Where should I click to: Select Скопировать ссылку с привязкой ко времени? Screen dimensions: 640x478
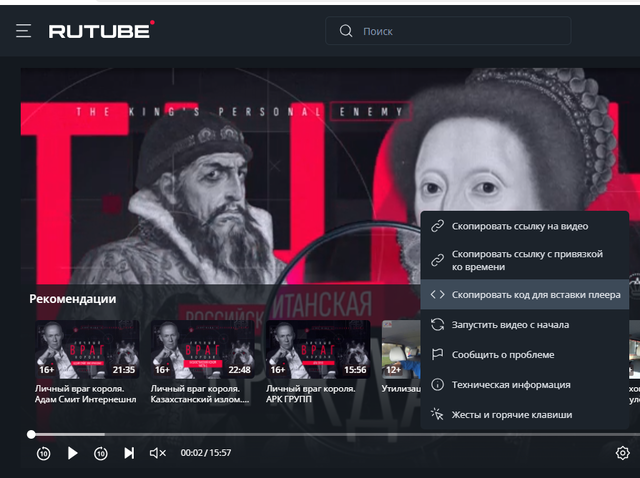coord(524,260)
